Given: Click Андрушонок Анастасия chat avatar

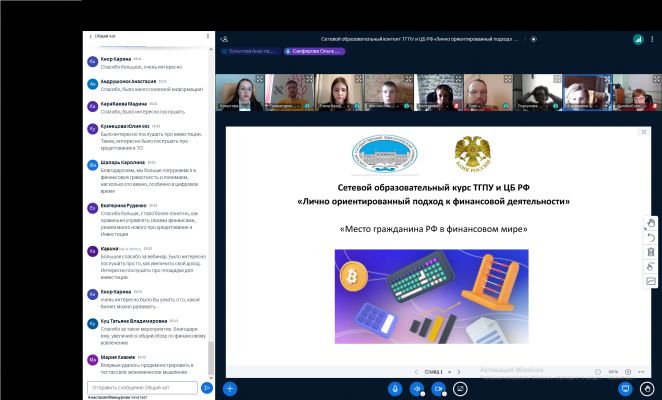Looking at the screenshot, I should 92,84.
